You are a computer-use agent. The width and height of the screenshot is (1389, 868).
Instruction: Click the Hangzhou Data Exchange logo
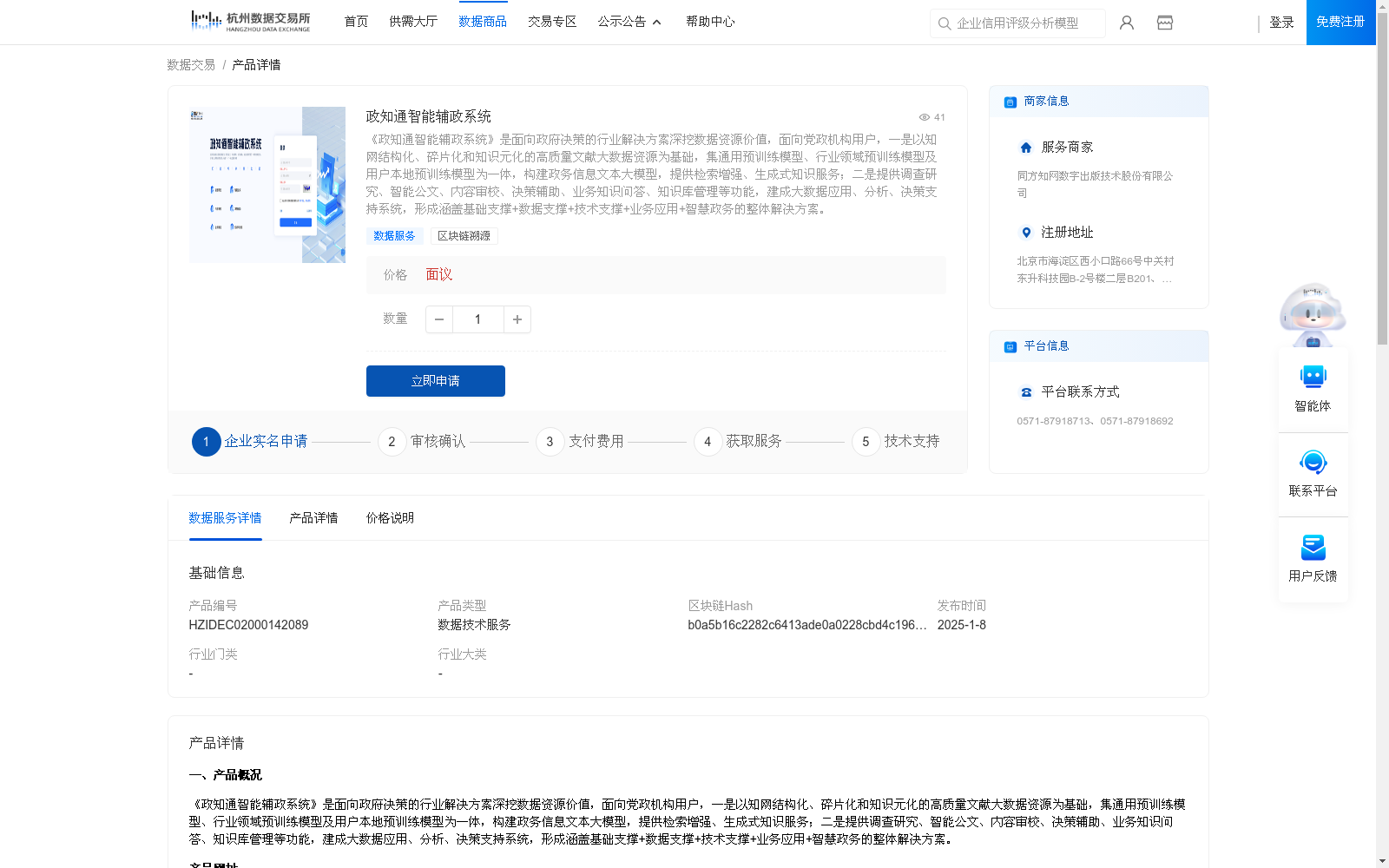click(x=250, y=22)
